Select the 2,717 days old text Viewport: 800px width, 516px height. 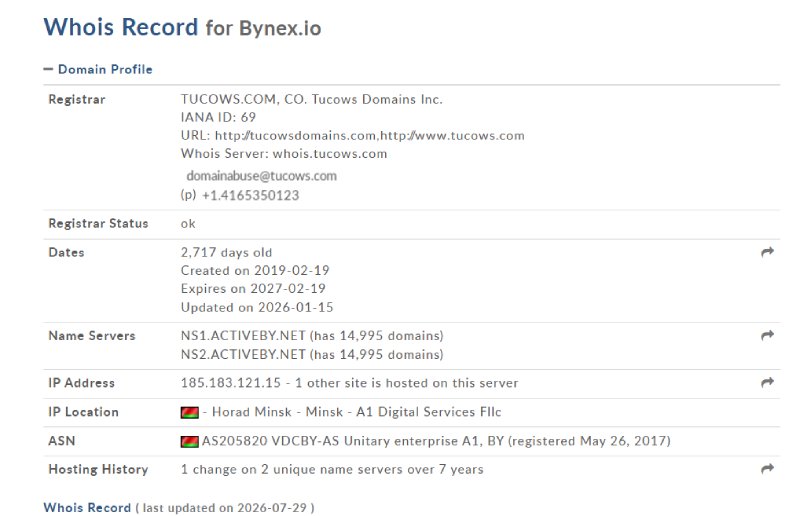[x=226, y=253]
